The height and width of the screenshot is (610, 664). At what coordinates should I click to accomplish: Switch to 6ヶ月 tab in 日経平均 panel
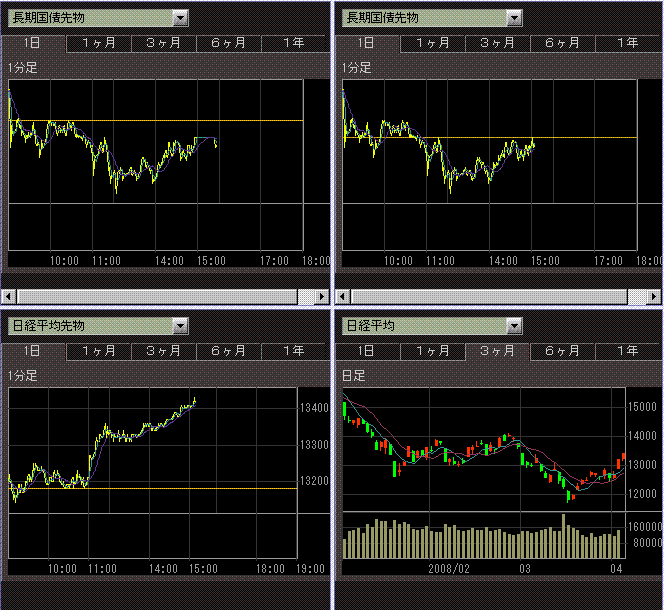[x=562, y=351]
